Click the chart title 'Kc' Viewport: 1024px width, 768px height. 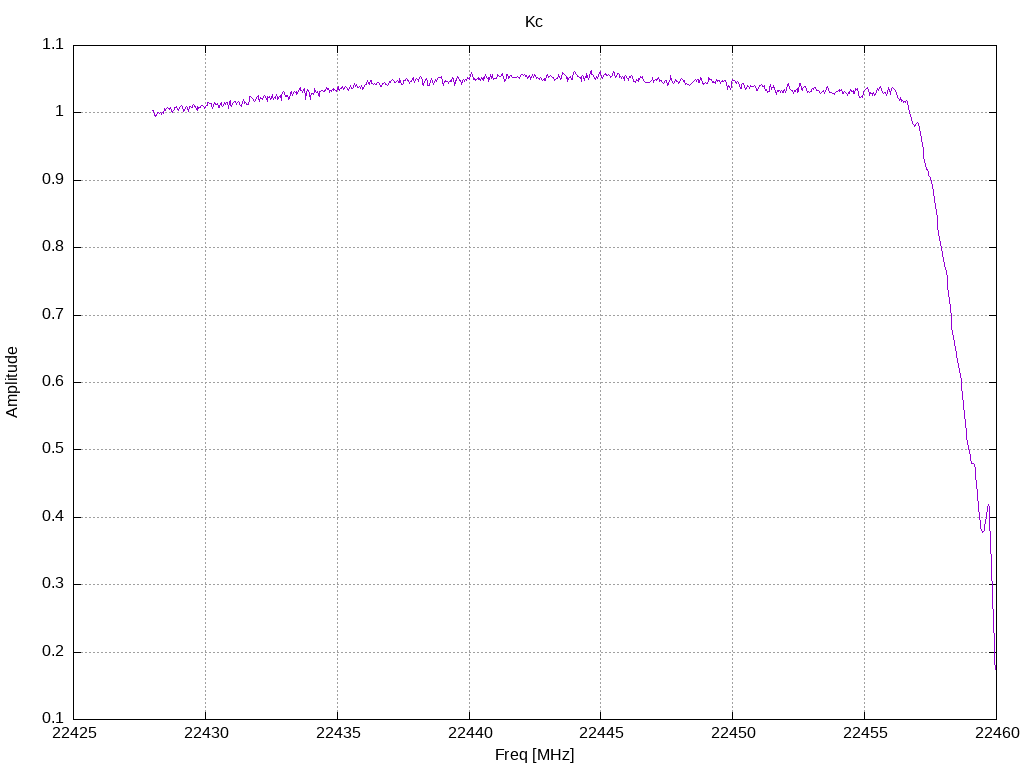coord(534,21)
